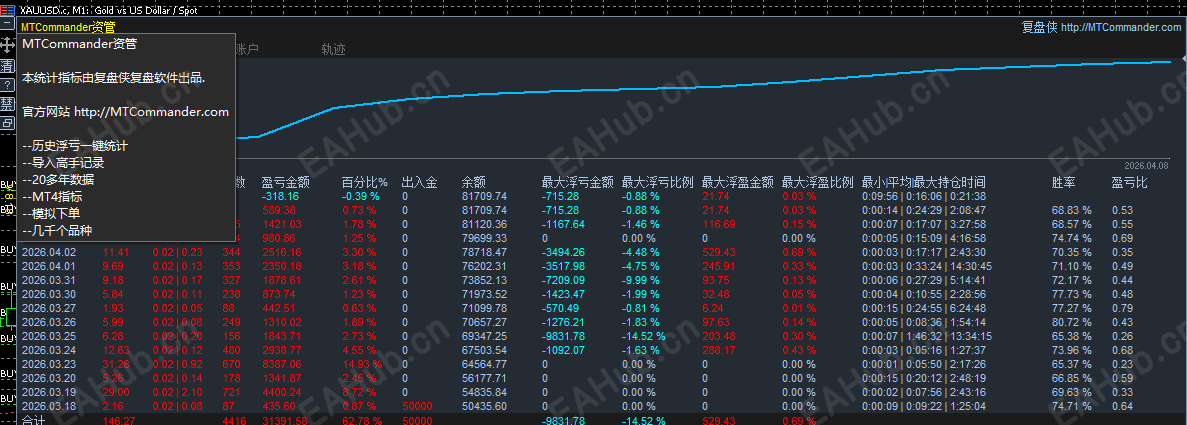Click the overlapping windows restore icon
The width and height of the screenshot is (1187, 425).
pos(8,123)
